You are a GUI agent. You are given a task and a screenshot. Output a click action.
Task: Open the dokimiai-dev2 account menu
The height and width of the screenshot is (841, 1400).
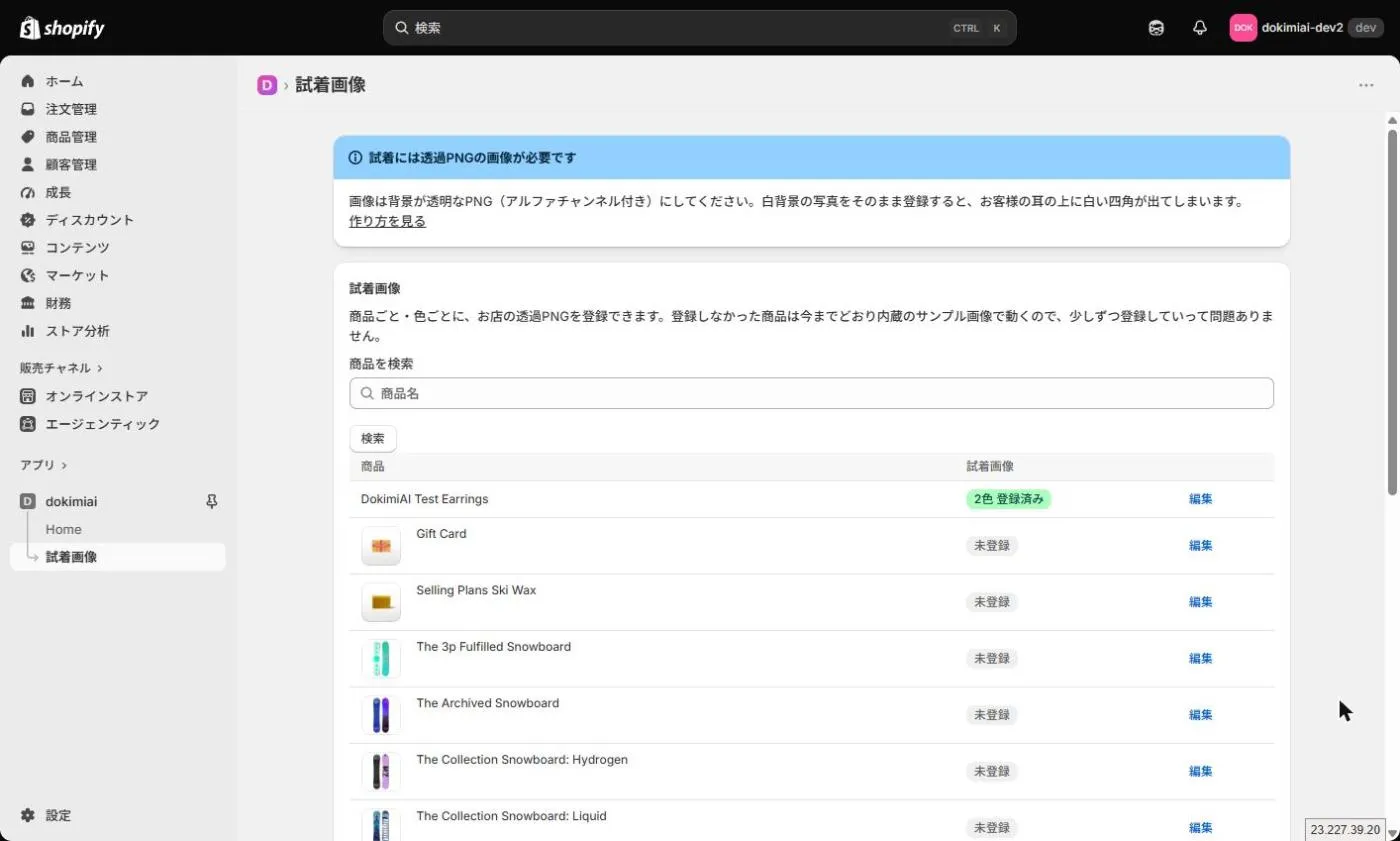pyautogui.click(x=1306, y=28)
